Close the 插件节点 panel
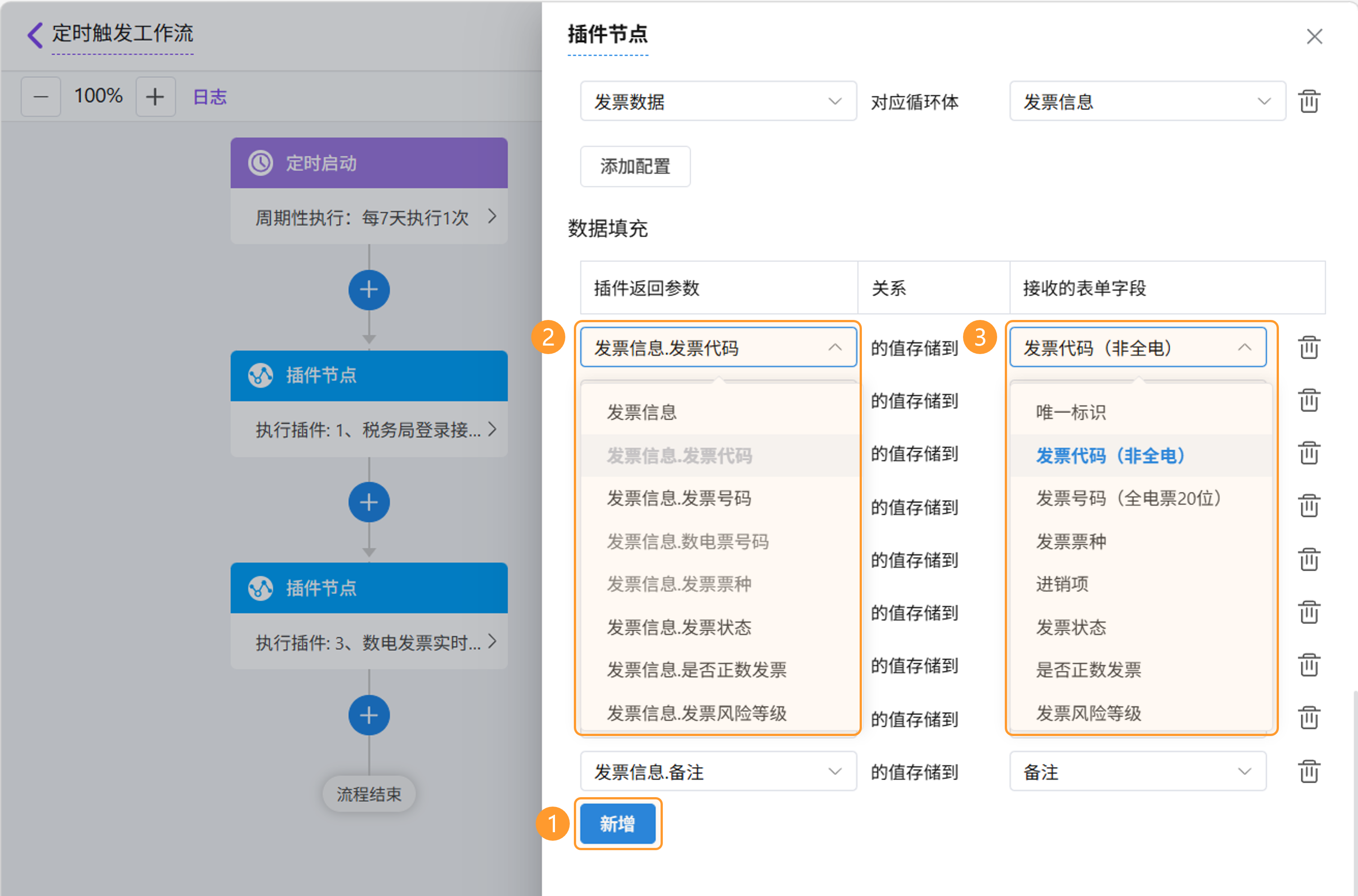The image size is (1358, 896). tap(1314, 36)
